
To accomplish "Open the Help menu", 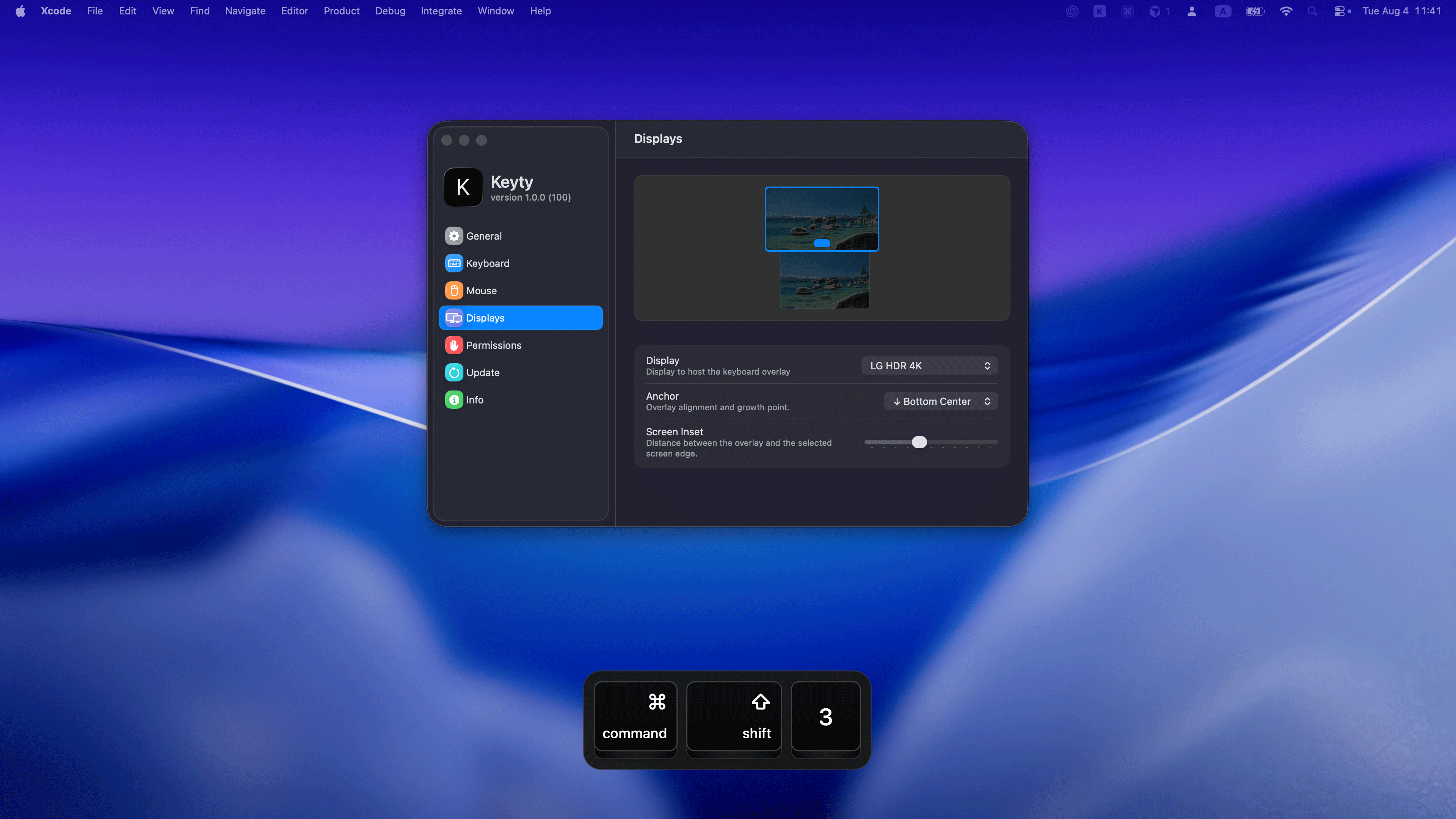I will (x=540, y=11).
